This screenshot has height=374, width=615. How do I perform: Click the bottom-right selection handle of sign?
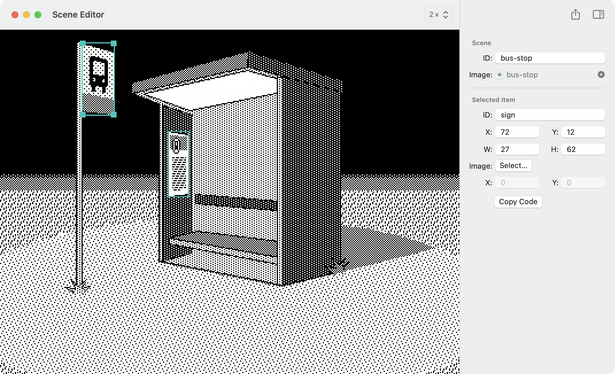pyautogui.click(x=113, y=114)
